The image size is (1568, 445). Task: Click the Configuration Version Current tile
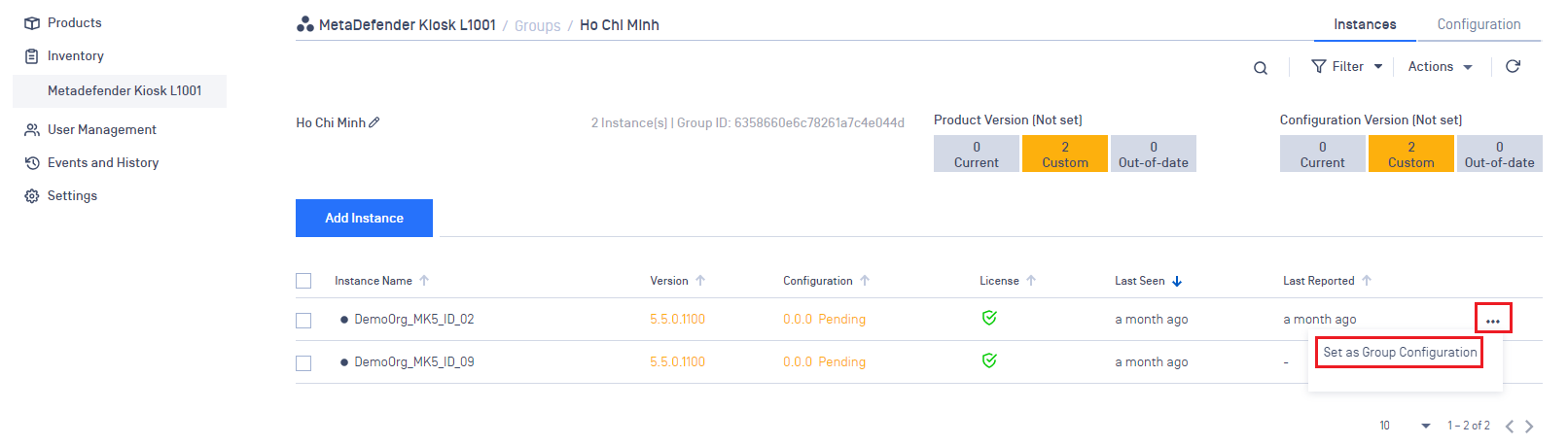1323,154
